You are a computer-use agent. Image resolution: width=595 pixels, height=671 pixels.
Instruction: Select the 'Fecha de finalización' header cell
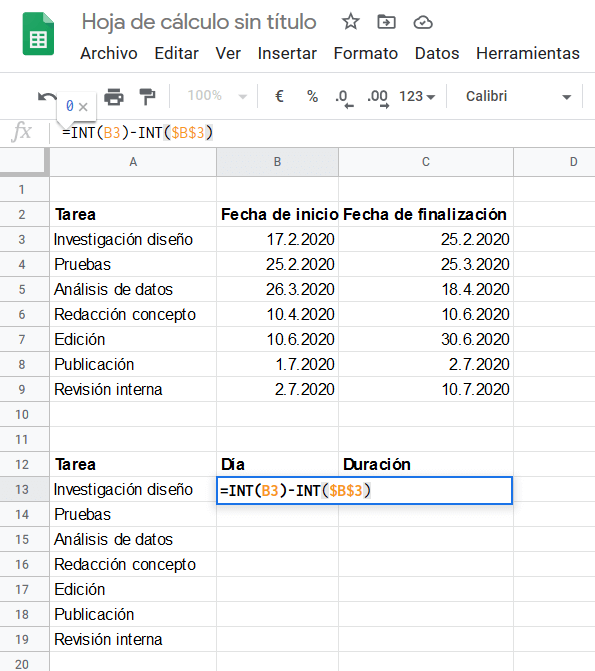[426, 214]
